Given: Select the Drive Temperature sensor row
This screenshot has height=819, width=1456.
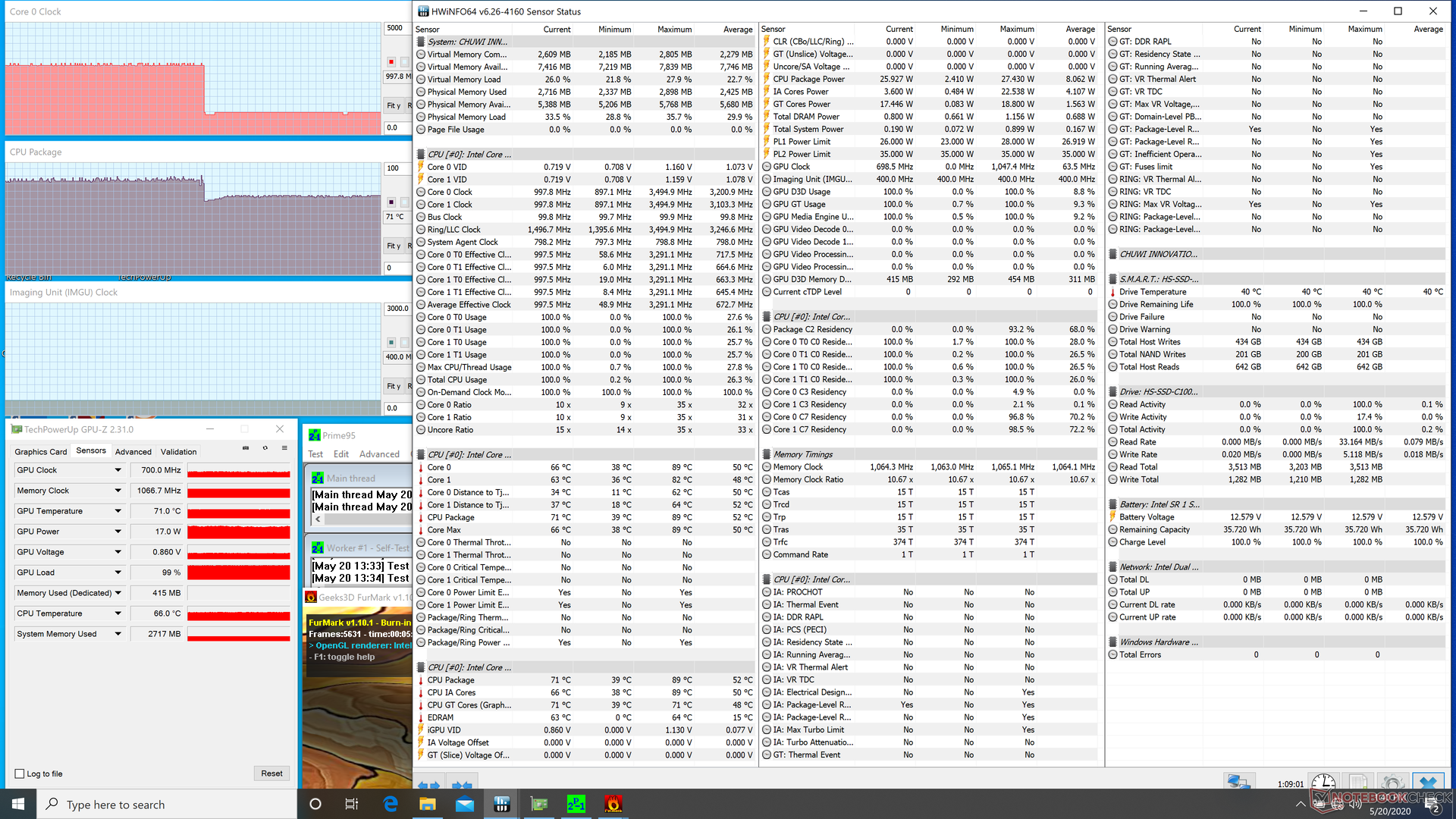Looking at the screenshot, I should (x=1276, y=292).
